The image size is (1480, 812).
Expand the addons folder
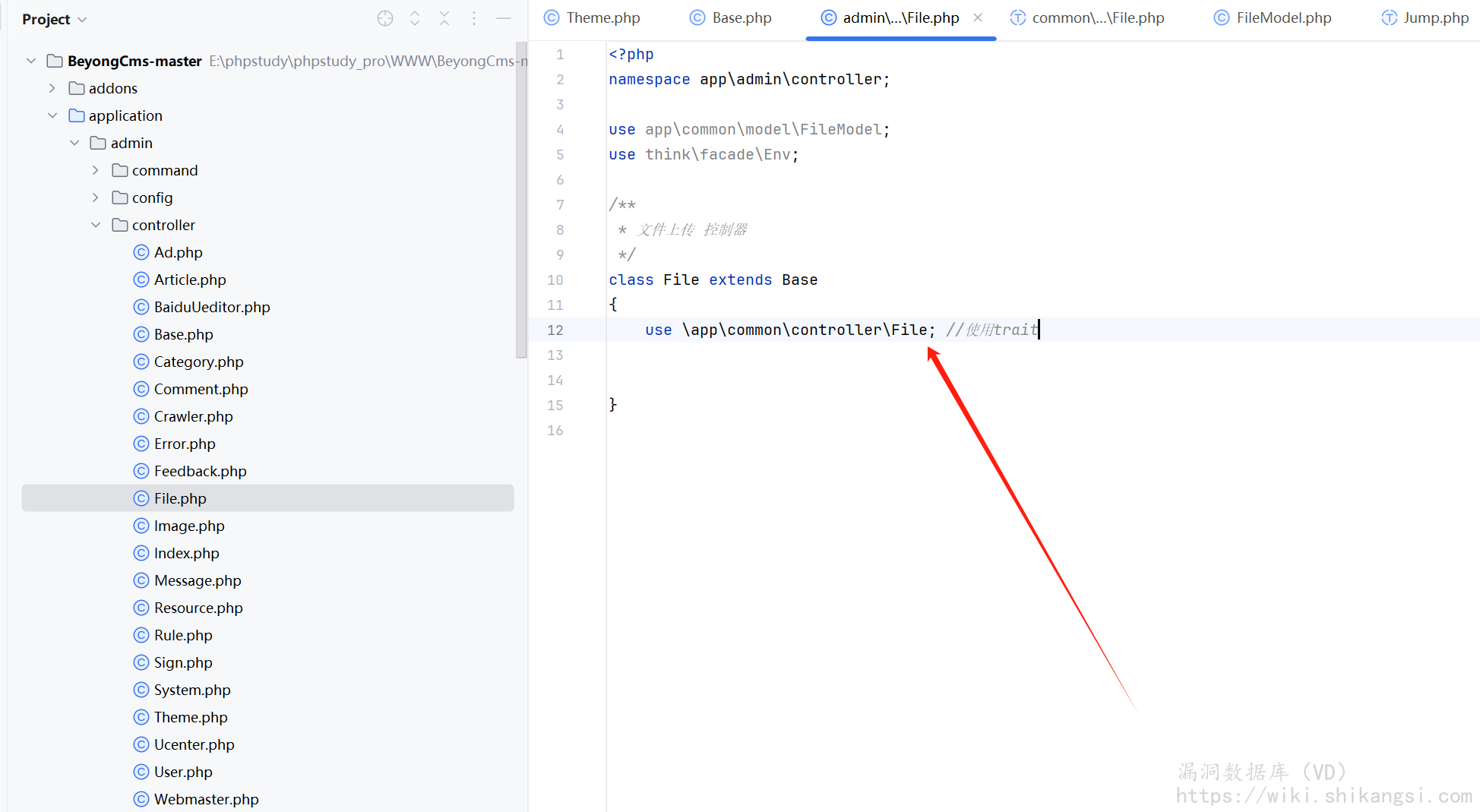[52, 88]
